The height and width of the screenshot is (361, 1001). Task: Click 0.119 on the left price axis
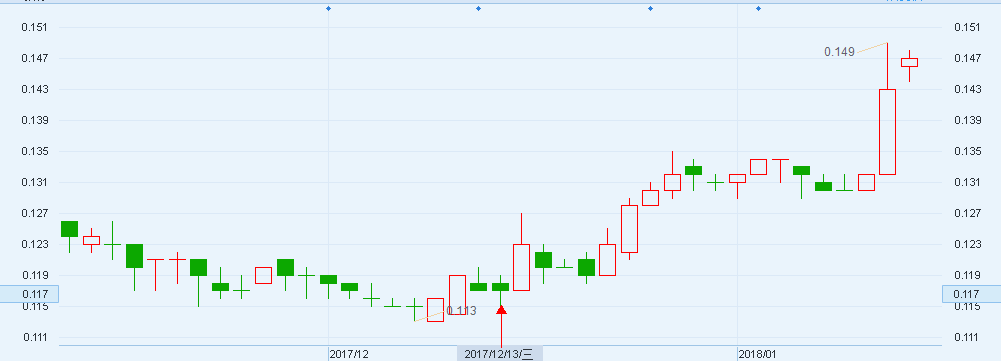coord(34,275)
